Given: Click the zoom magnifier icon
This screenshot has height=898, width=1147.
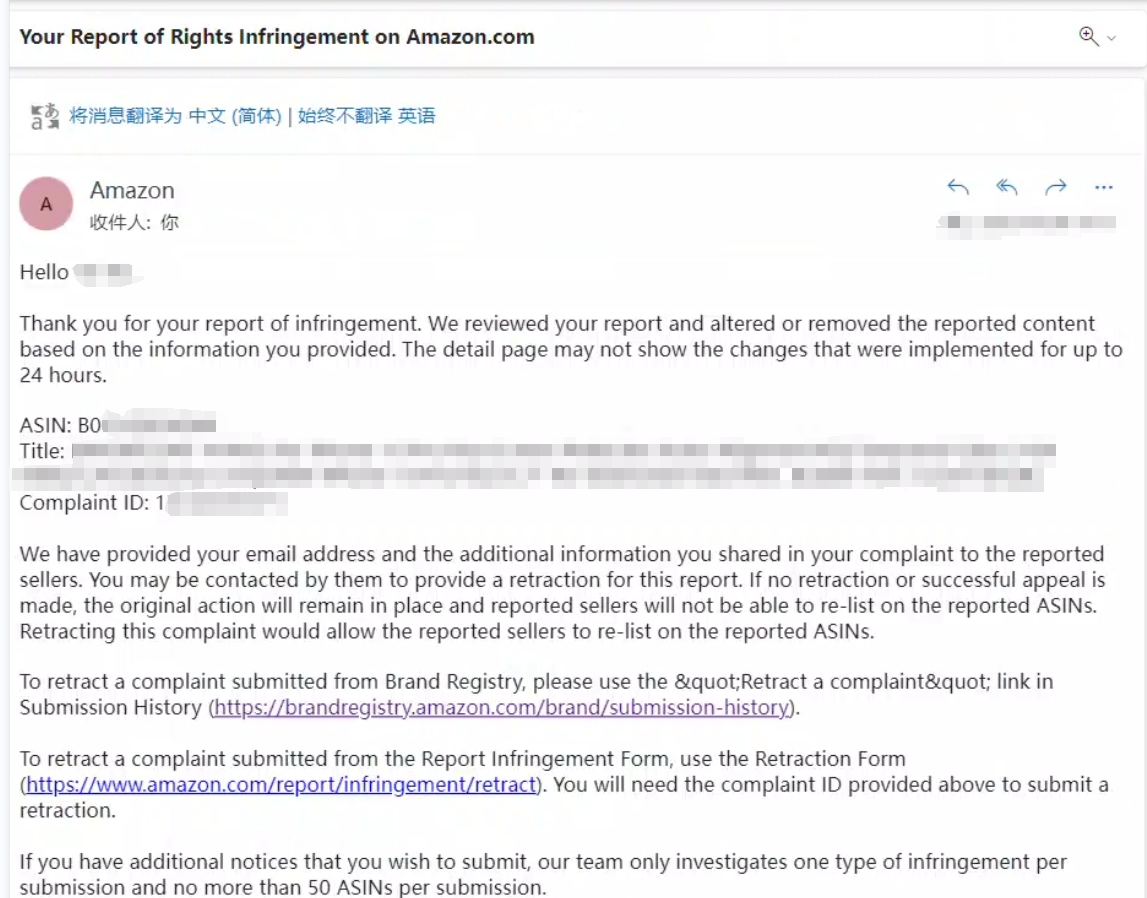Looking at the screenshot, I should pos(1088,37).
